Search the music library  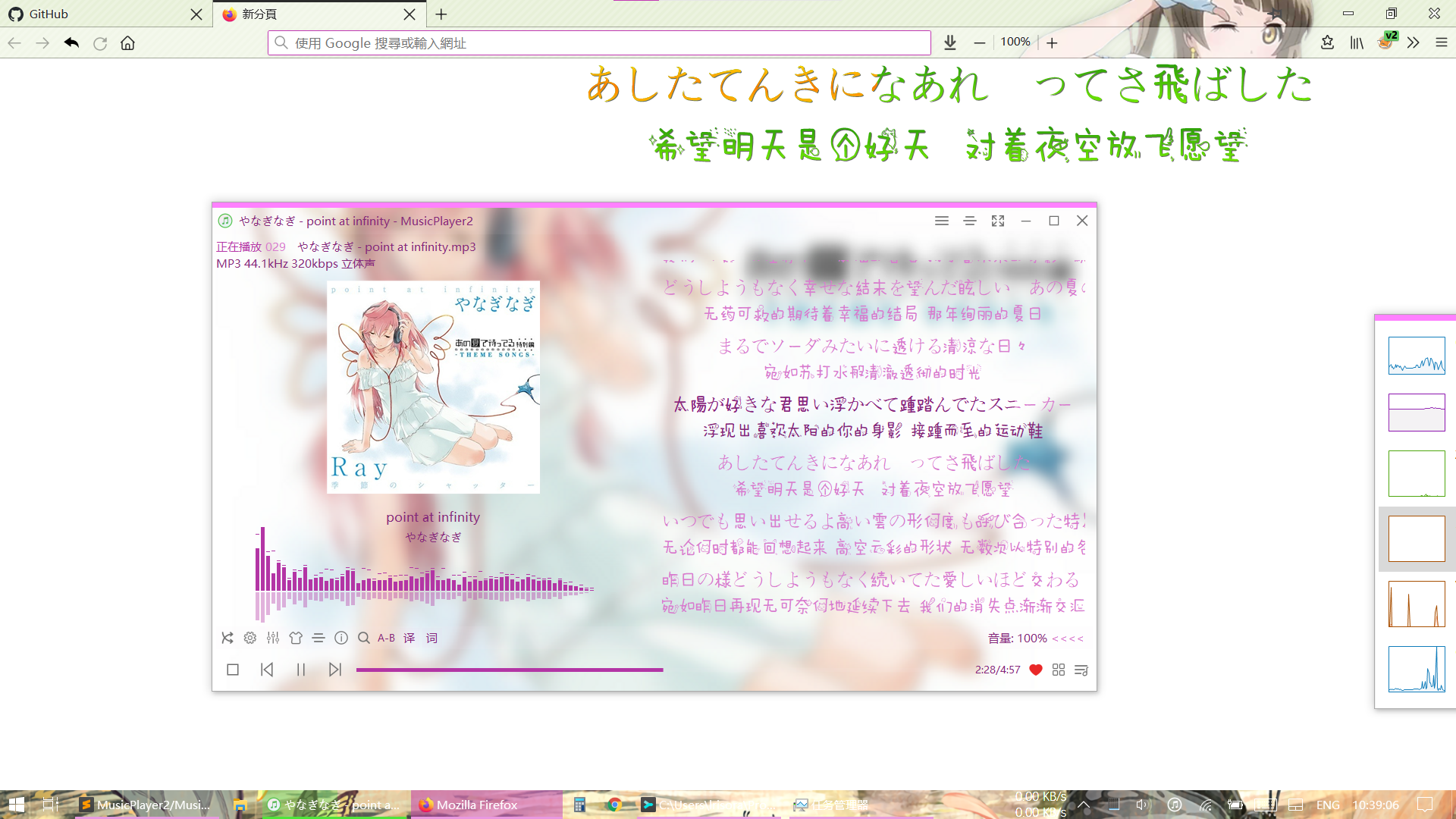(x=364, y=638)
